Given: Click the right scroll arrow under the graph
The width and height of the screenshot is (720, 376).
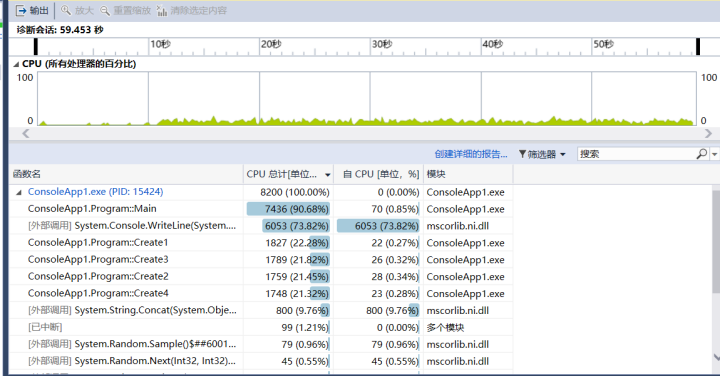Looking at the screenshot, I should pyautogui.click(x=708, y=134).
